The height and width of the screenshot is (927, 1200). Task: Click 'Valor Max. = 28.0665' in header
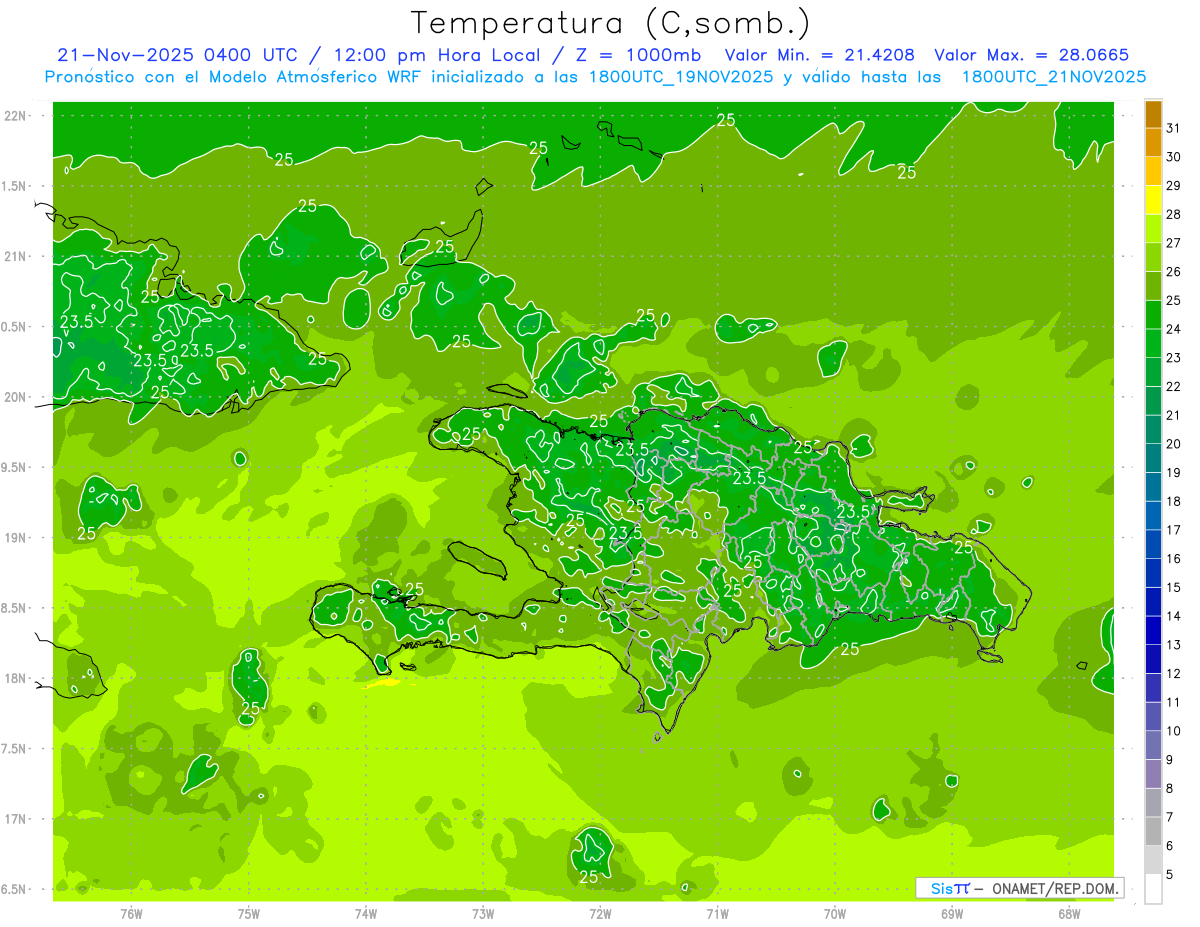pyautogui.click(x=1032, y=55)
